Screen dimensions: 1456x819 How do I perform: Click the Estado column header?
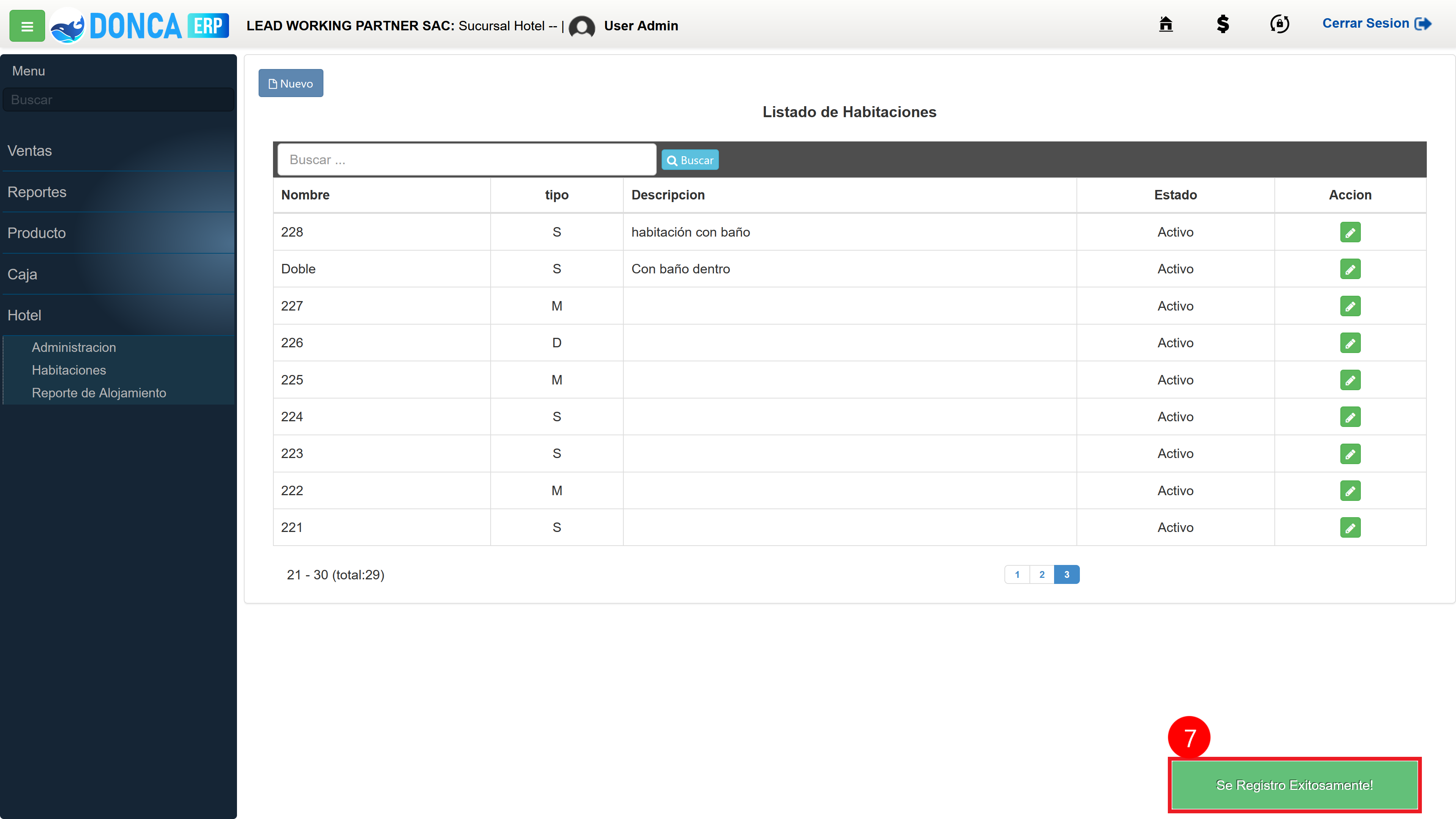point(1175,195)
